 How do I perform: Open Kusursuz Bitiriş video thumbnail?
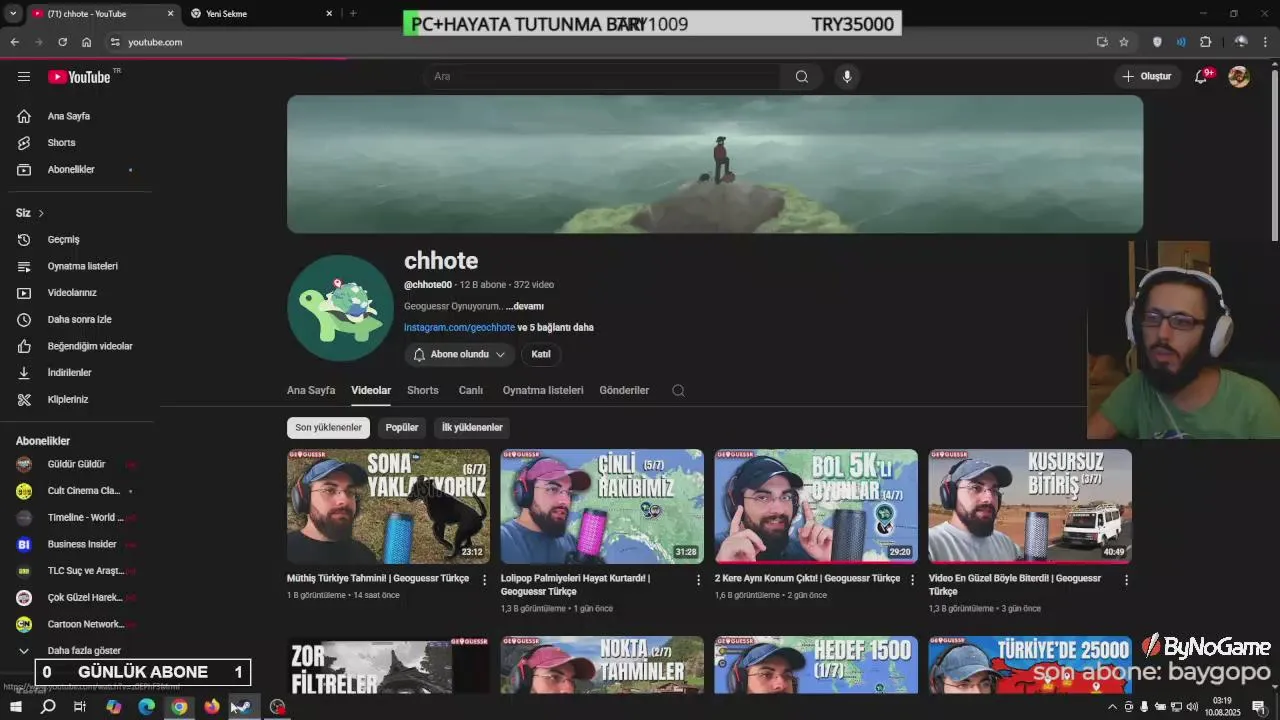tap(1030, 506)
